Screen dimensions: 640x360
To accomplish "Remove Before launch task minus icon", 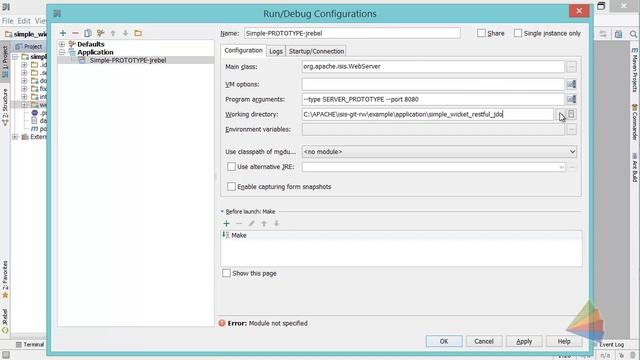I will click(x=239, y=223).
